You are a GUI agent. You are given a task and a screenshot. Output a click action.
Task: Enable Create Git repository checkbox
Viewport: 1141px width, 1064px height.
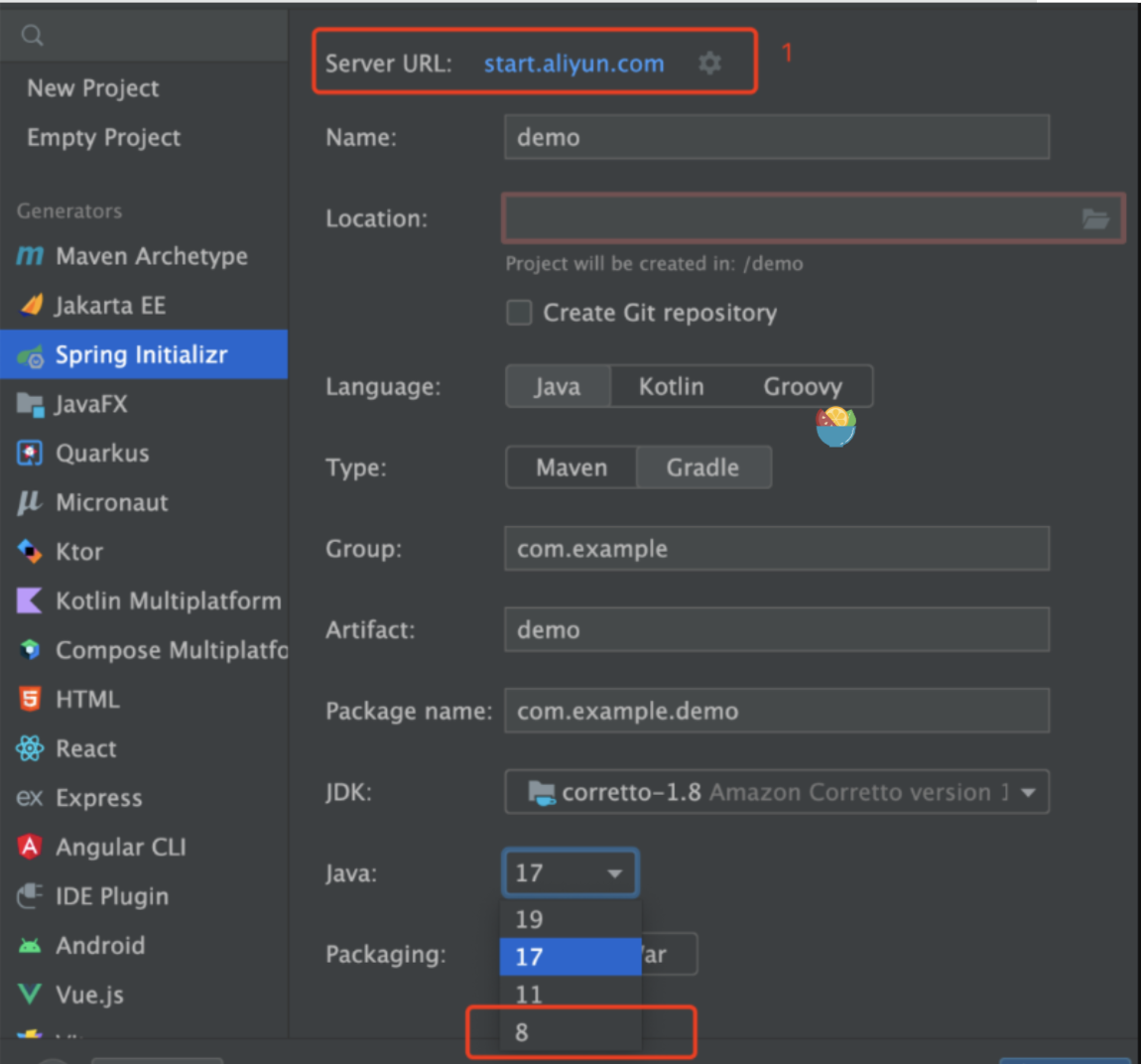pos(519,313)
